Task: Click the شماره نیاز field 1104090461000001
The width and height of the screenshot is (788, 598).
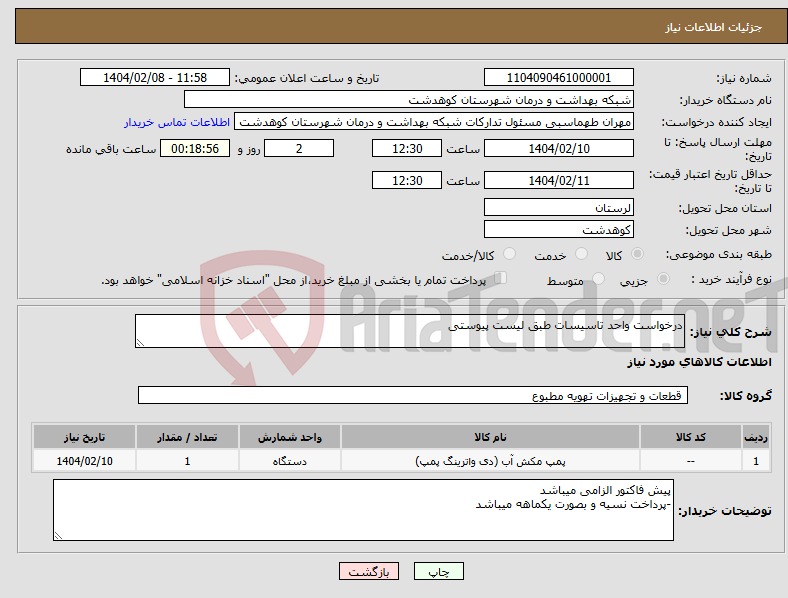Action: click(x=558, y=77)
